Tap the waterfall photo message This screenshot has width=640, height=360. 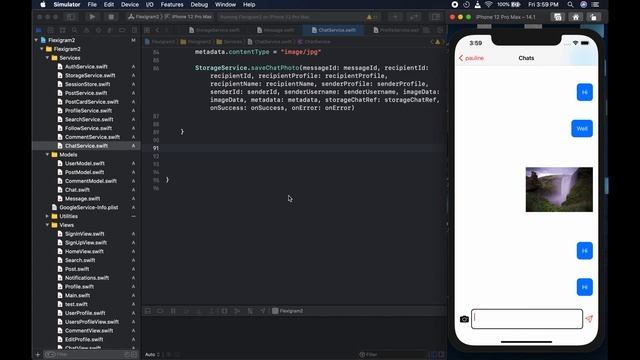click(x=559, y=189)
